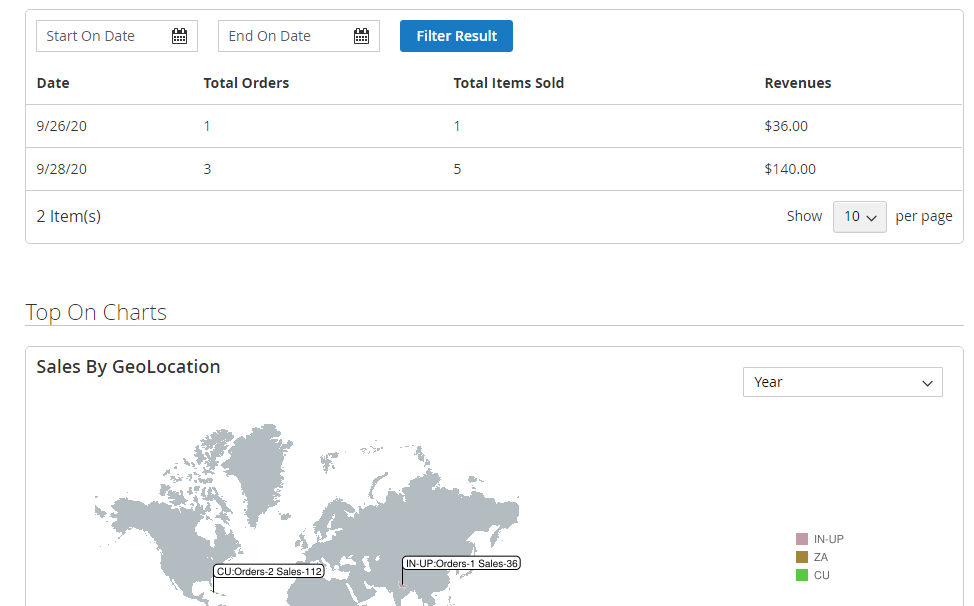Click the Total Orders column header

coord(246,83)
